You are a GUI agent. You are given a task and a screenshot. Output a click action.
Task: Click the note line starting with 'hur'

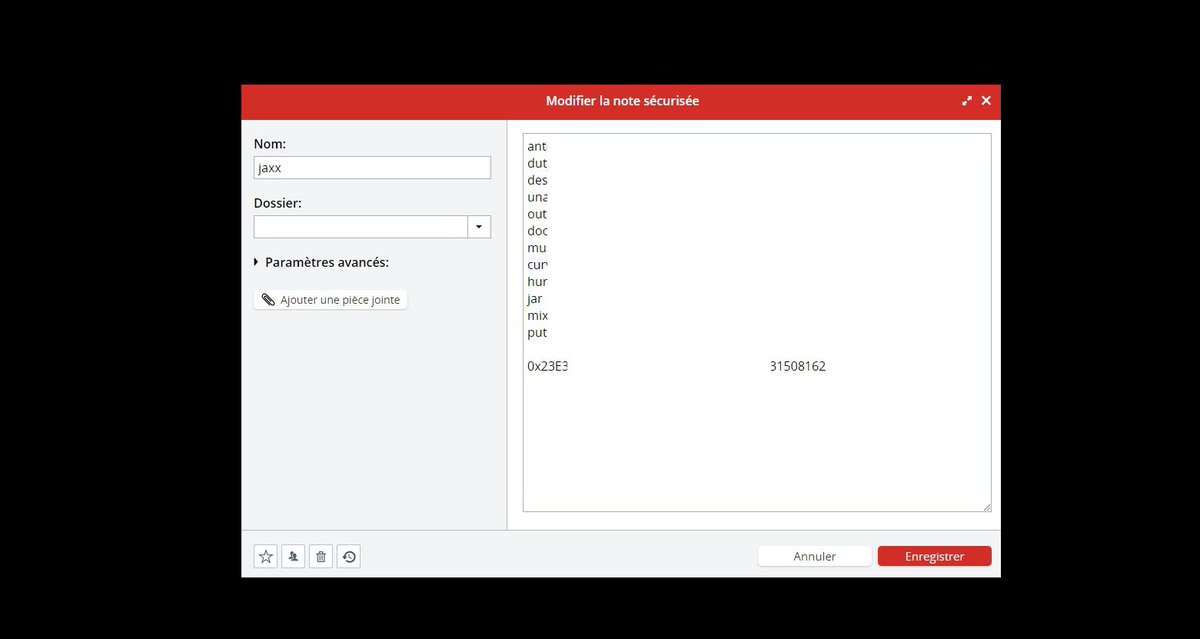(x=537, y=282)
